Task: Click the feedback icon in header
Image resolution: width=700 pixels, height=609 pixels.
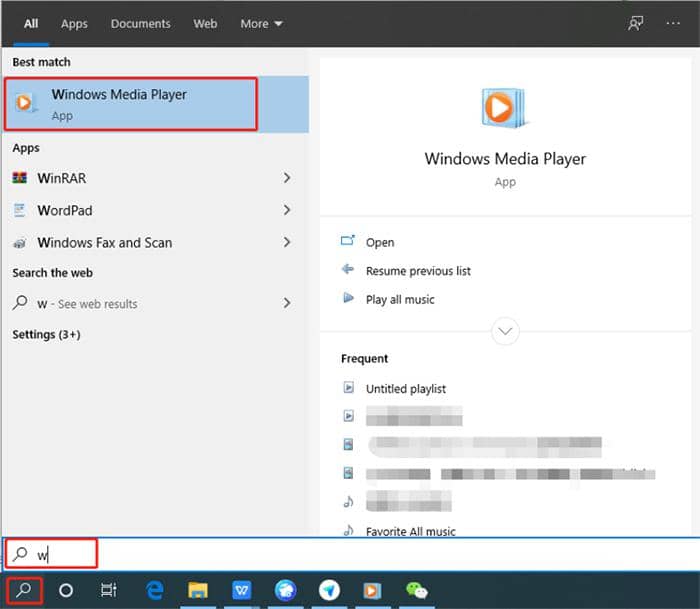Action: [636, 23]
